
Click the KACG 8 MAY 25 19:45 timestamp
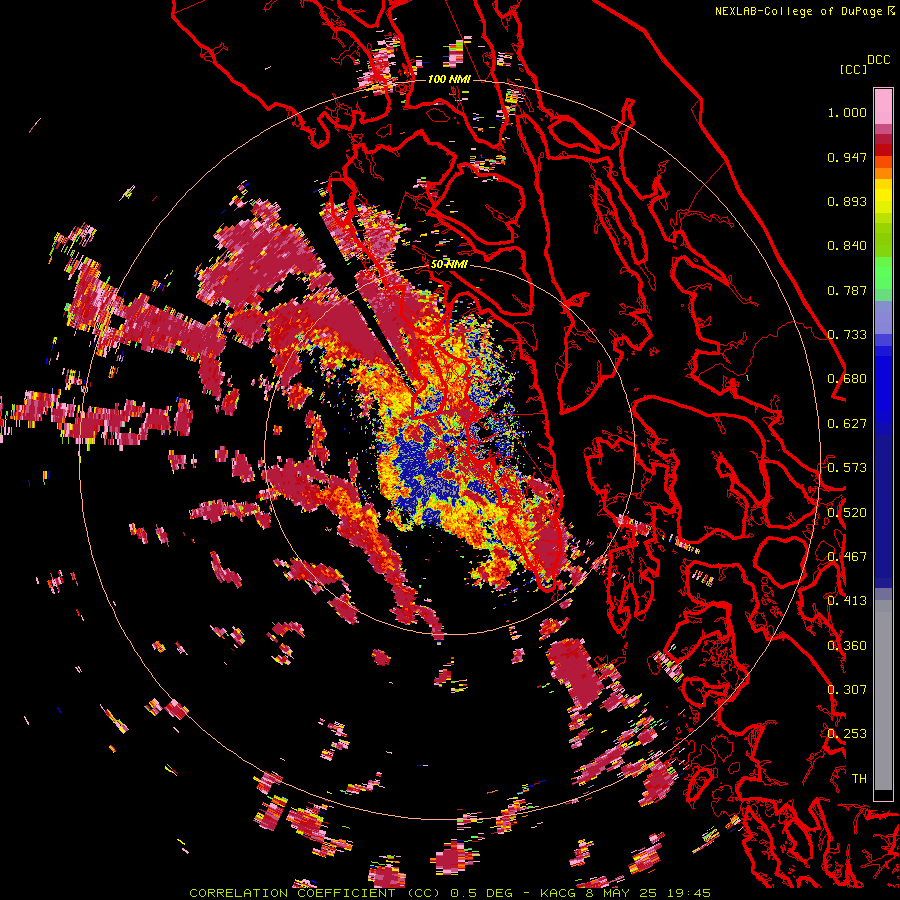(626, 893)
